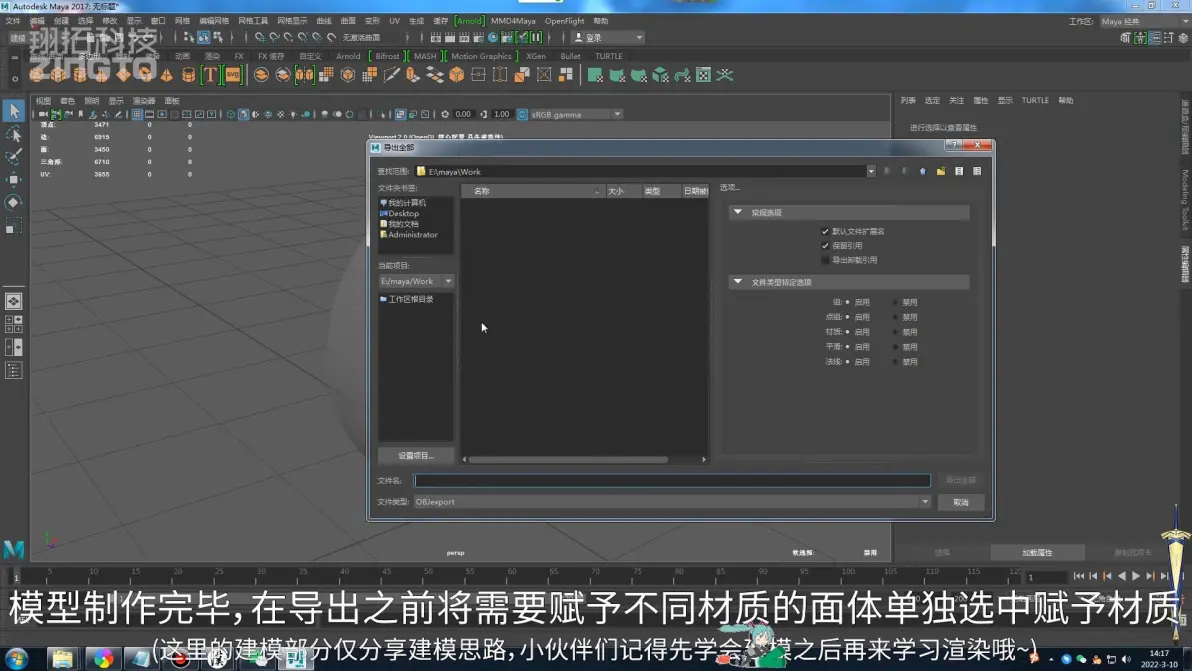Click the file list horizontal scrollbar
The height and width of the screenshot is (671, 1192).
tap(568, 460)
